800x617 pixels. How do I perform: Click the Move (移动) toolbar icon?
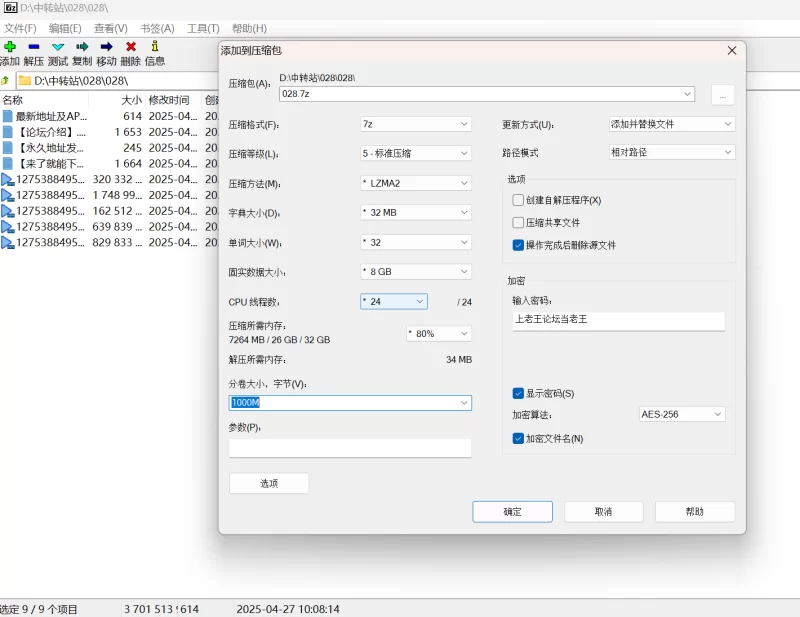click(106, 47)
